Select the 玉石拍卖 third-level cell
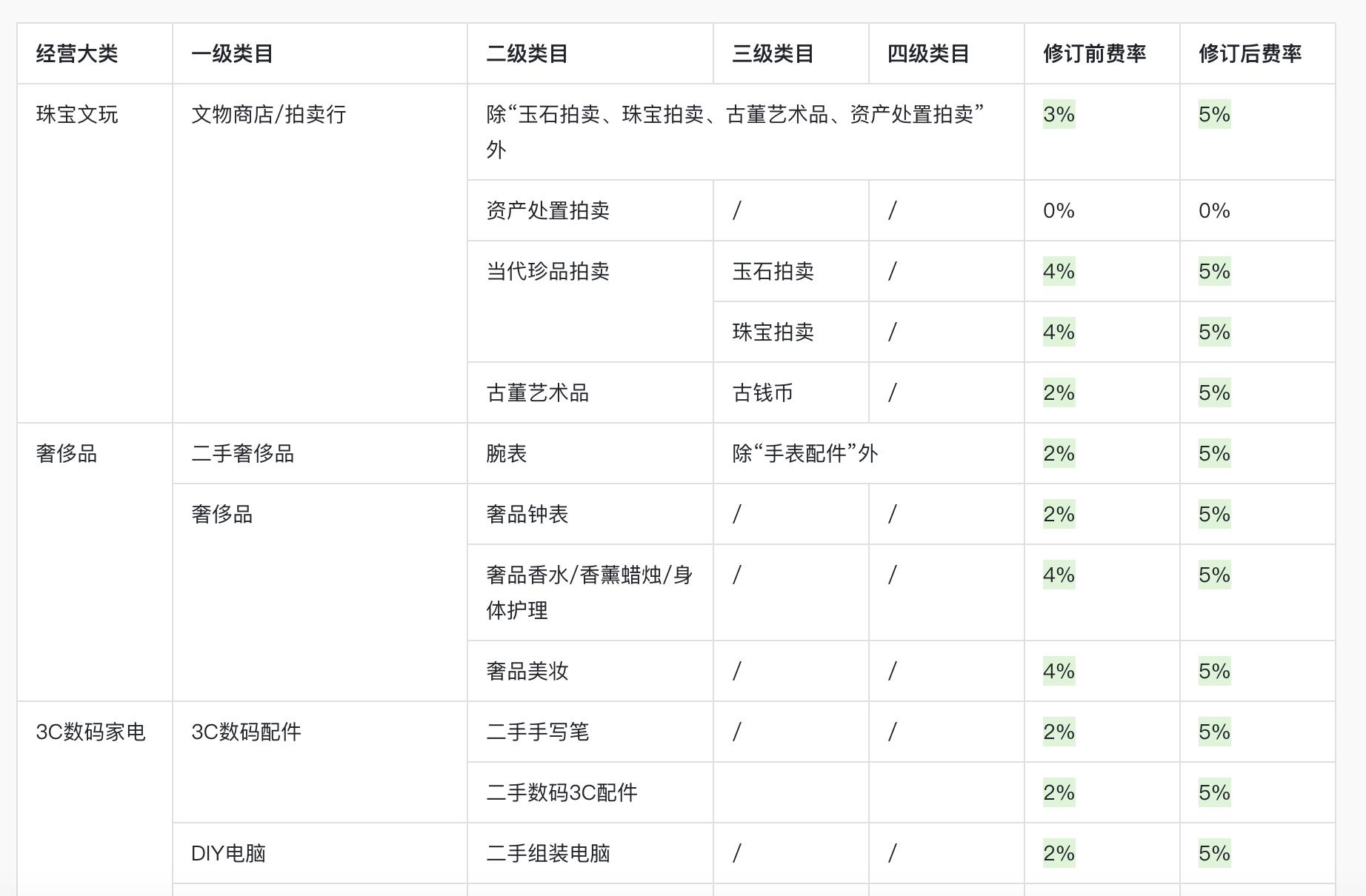 [x=773, y=272]
